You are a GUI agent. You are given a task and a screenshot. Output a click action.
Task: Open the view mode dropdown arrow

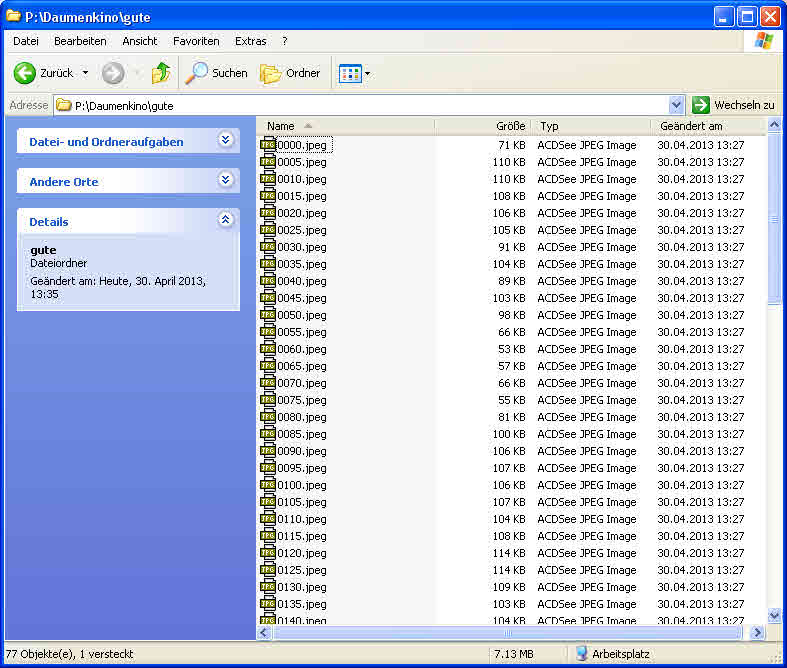pyautogui.click(x=367, y=74)
